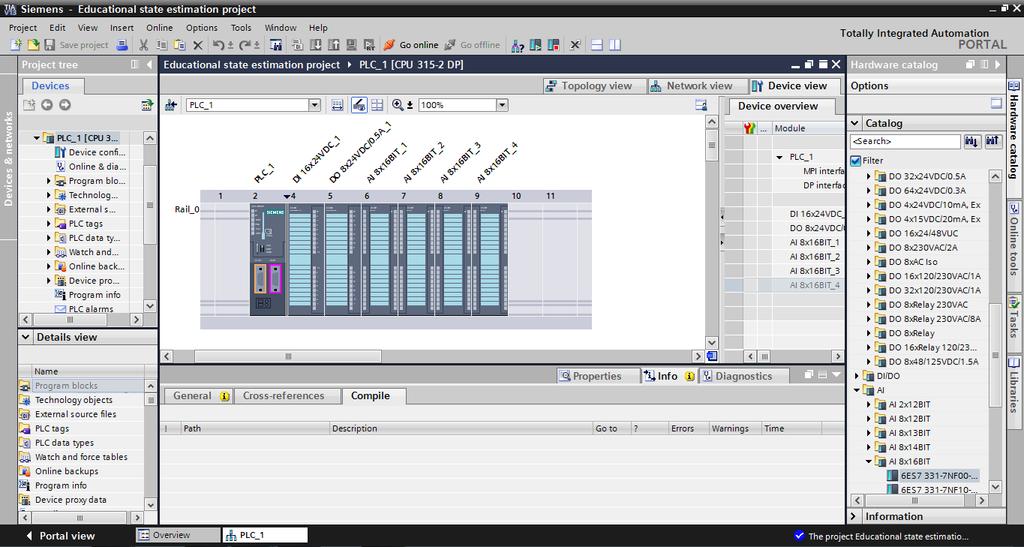Open the 100% zoom level dropdown
Image resolution: width=1024 pixels, height=547 pixels.
[x=502, y=105]
